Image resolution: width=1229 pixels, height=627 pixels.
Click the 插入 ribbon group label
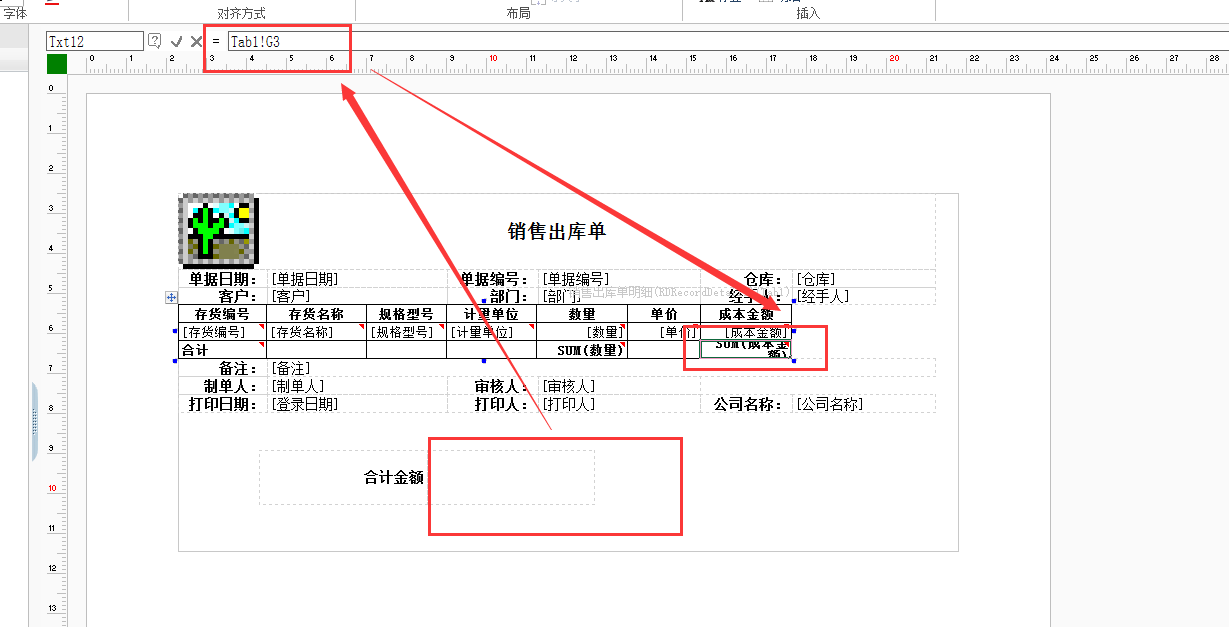click(x=808, y=13)
